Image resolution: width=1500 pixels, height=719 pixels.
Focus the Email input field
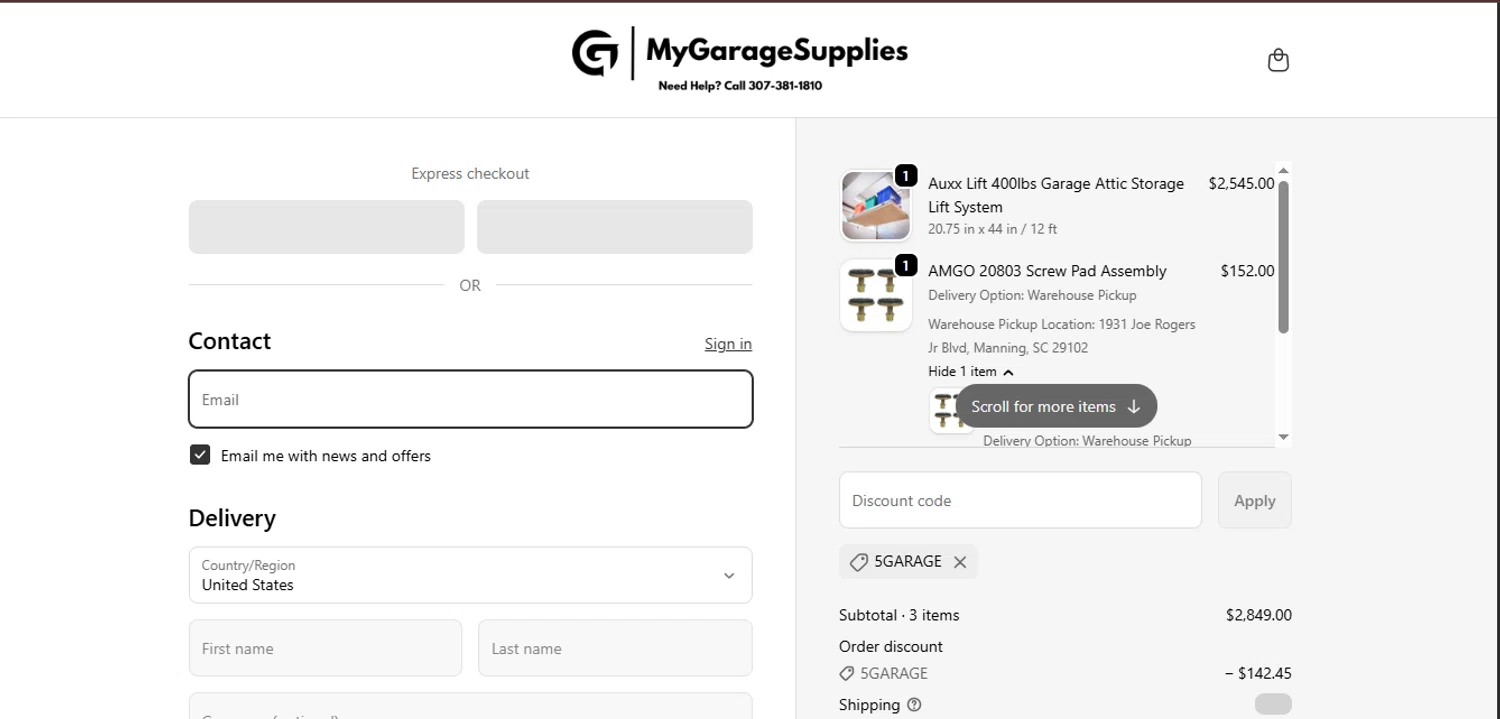click(470, 399)
